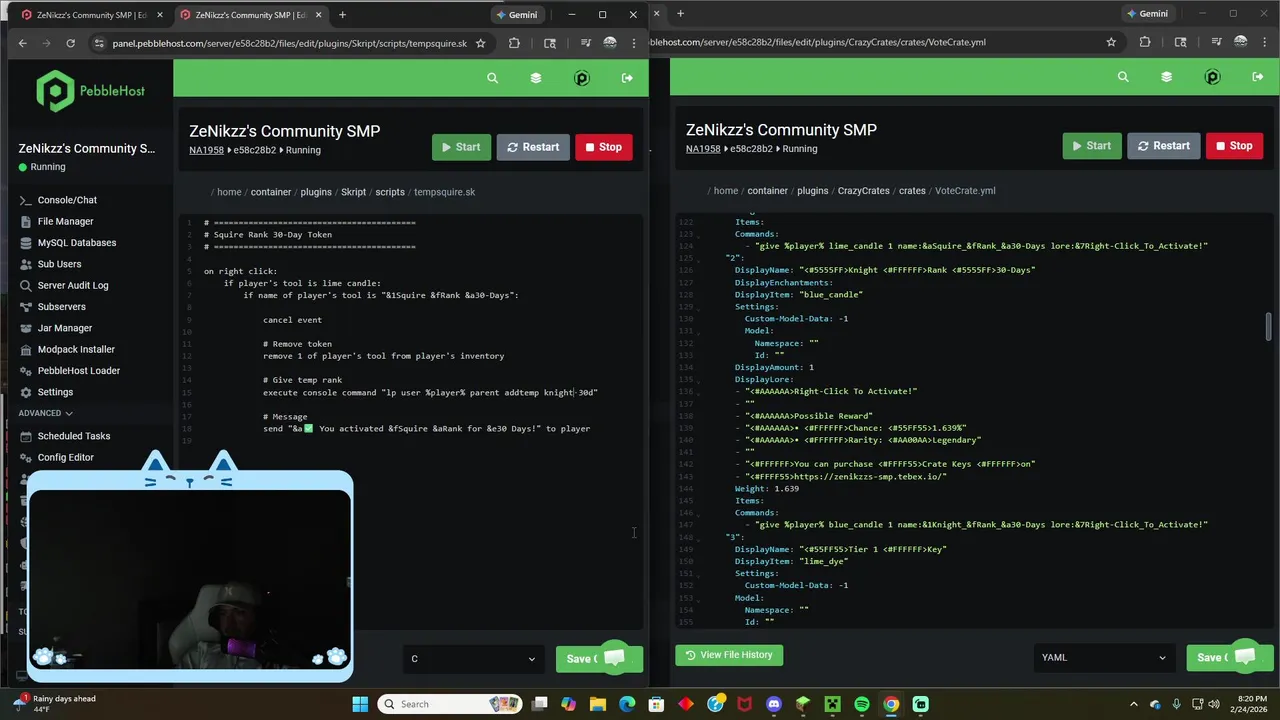Open the language dropdown showing C

(x=473, y=658)
